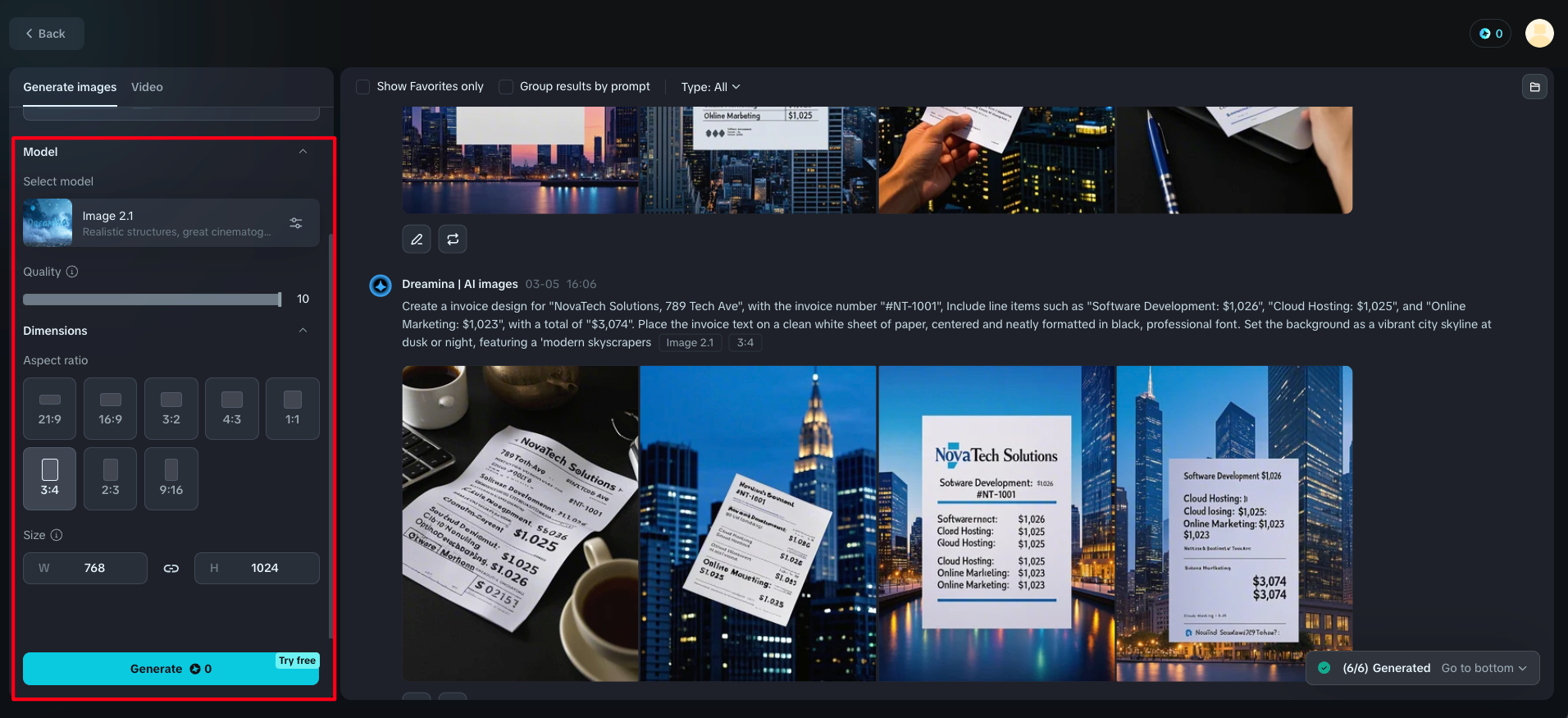This screenshot has height=718, width=1568.
Task: Toggle the width-height link icon
Action: [171, 568]
